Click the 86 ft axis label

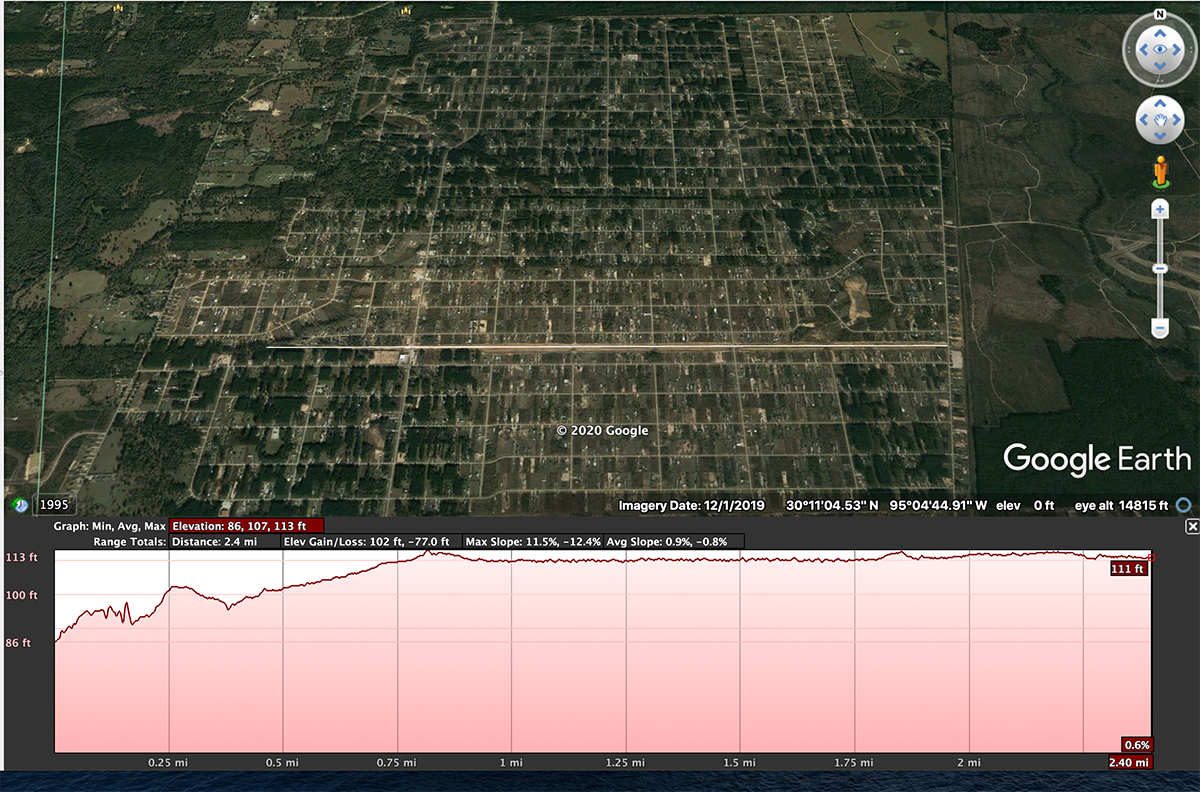(x=19, y=643)
